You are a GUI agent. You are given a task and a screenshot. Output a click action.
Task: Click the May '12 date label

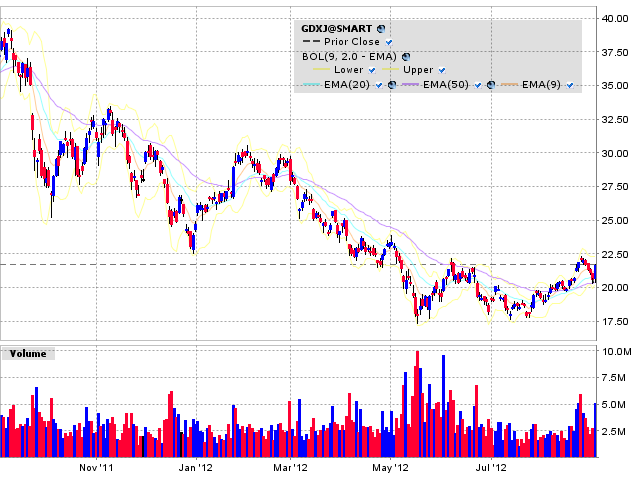[390, 468]
